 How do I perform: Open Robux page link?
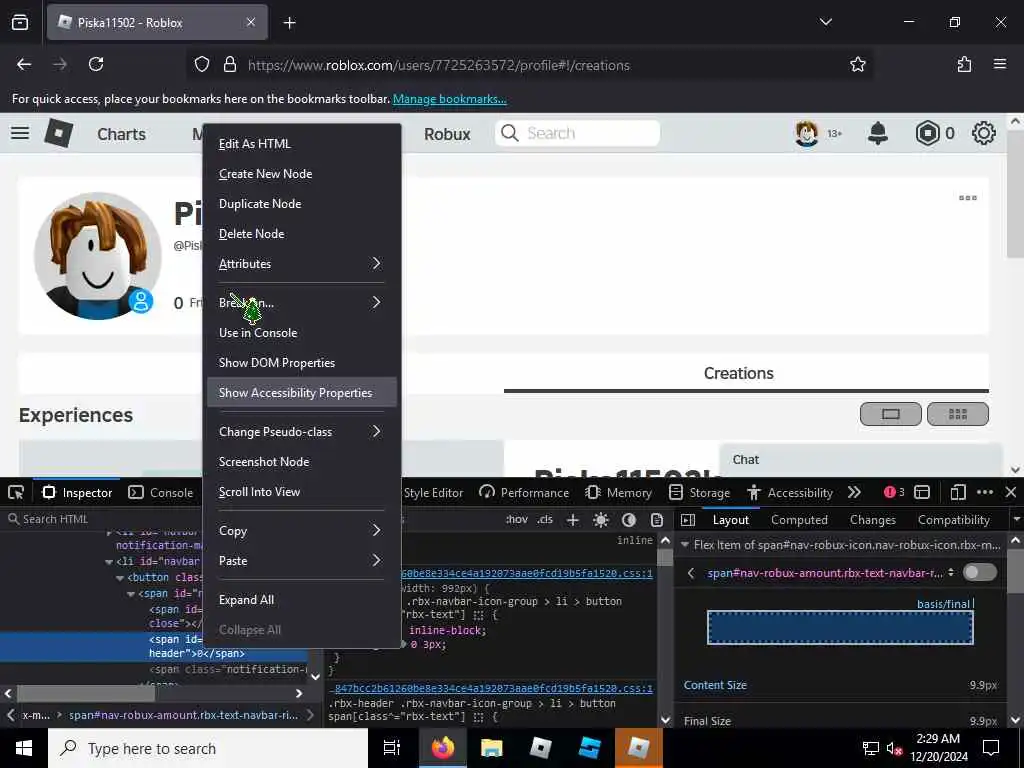(x=447, y=134)
